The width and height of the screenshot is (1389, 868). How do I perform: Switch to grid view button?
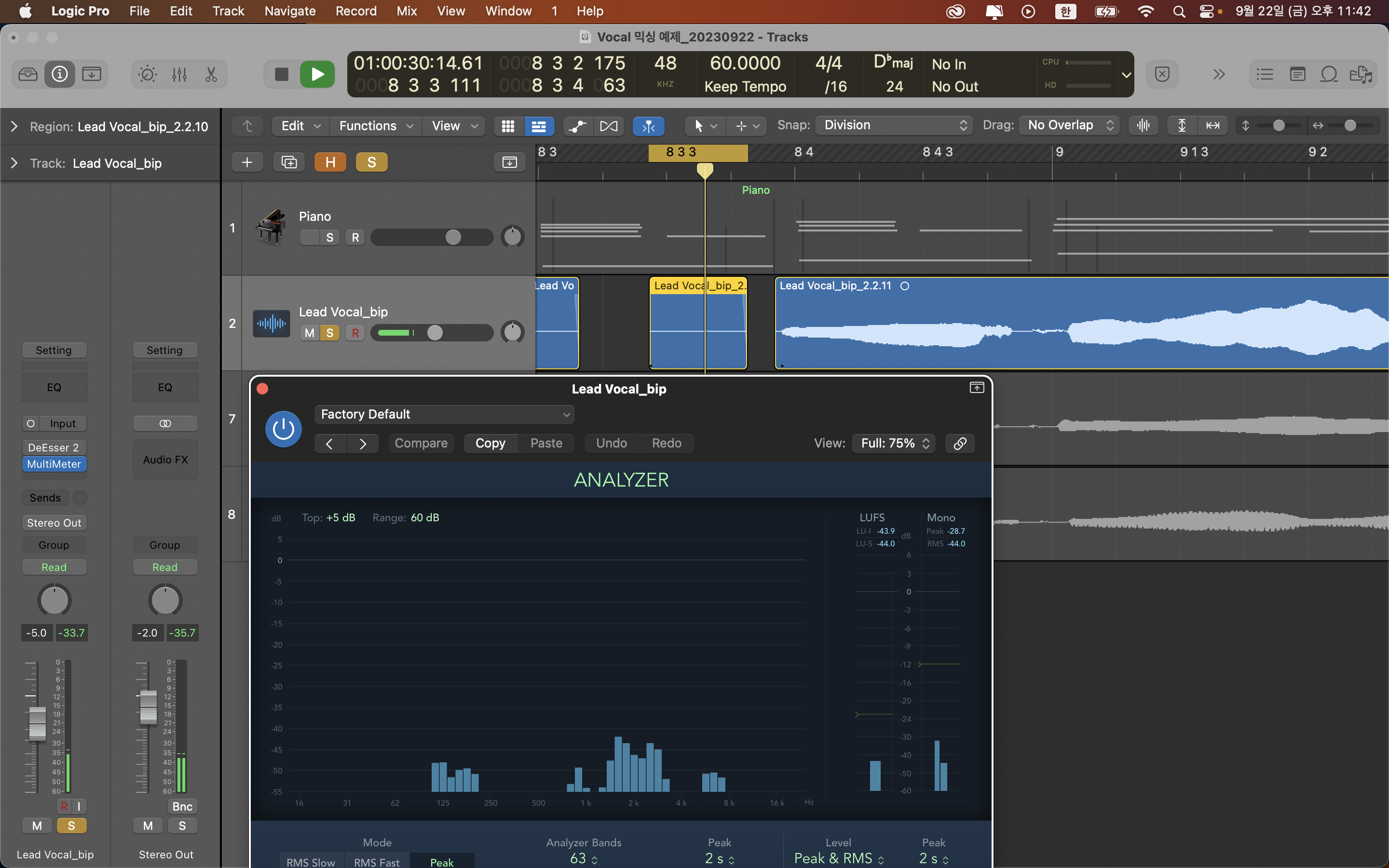tap(508, 126)
